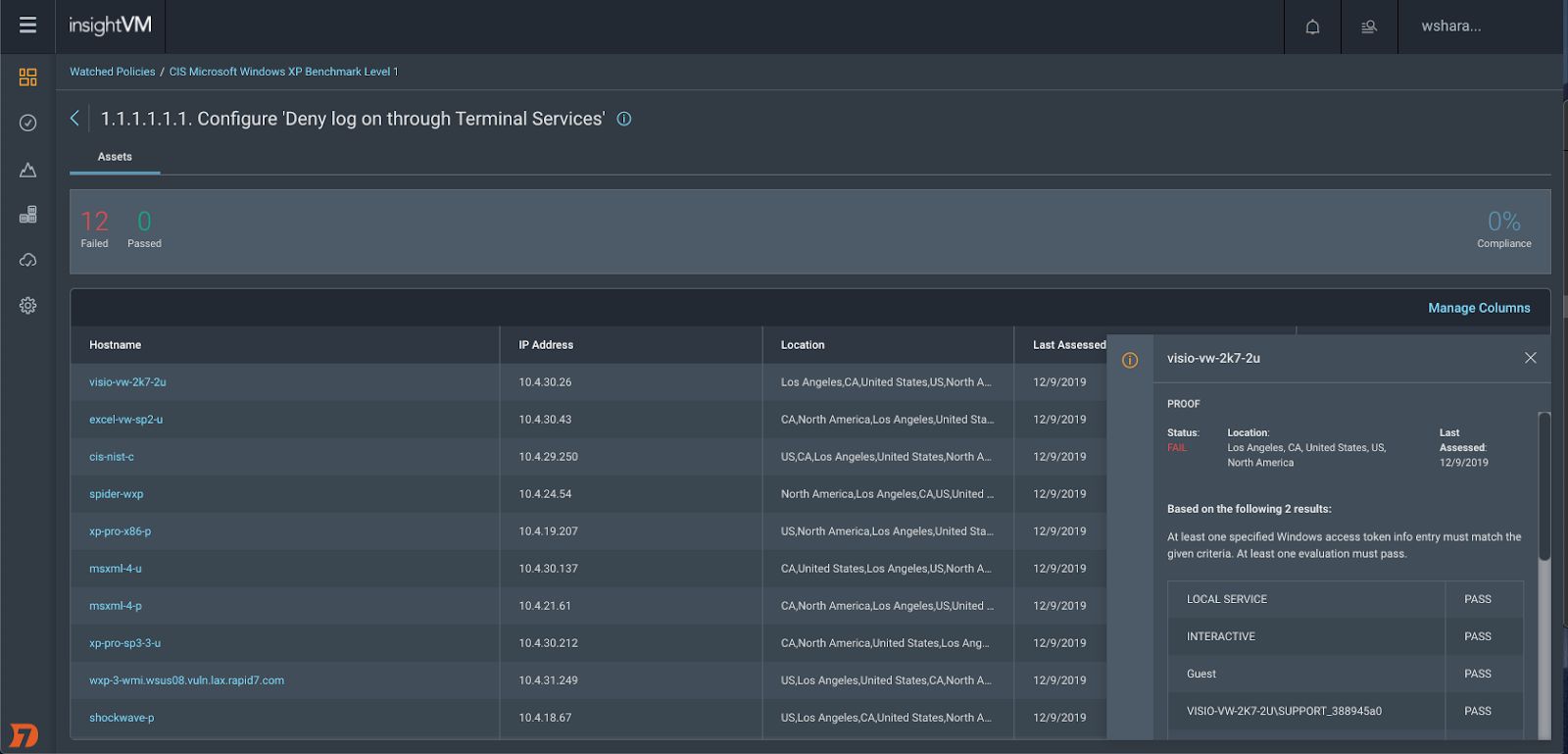This screenshot has height=754, width=1568.
Task: Open CIS Microsoft Windows XP Benchmark breadcrumb
Action: (283, 72)
